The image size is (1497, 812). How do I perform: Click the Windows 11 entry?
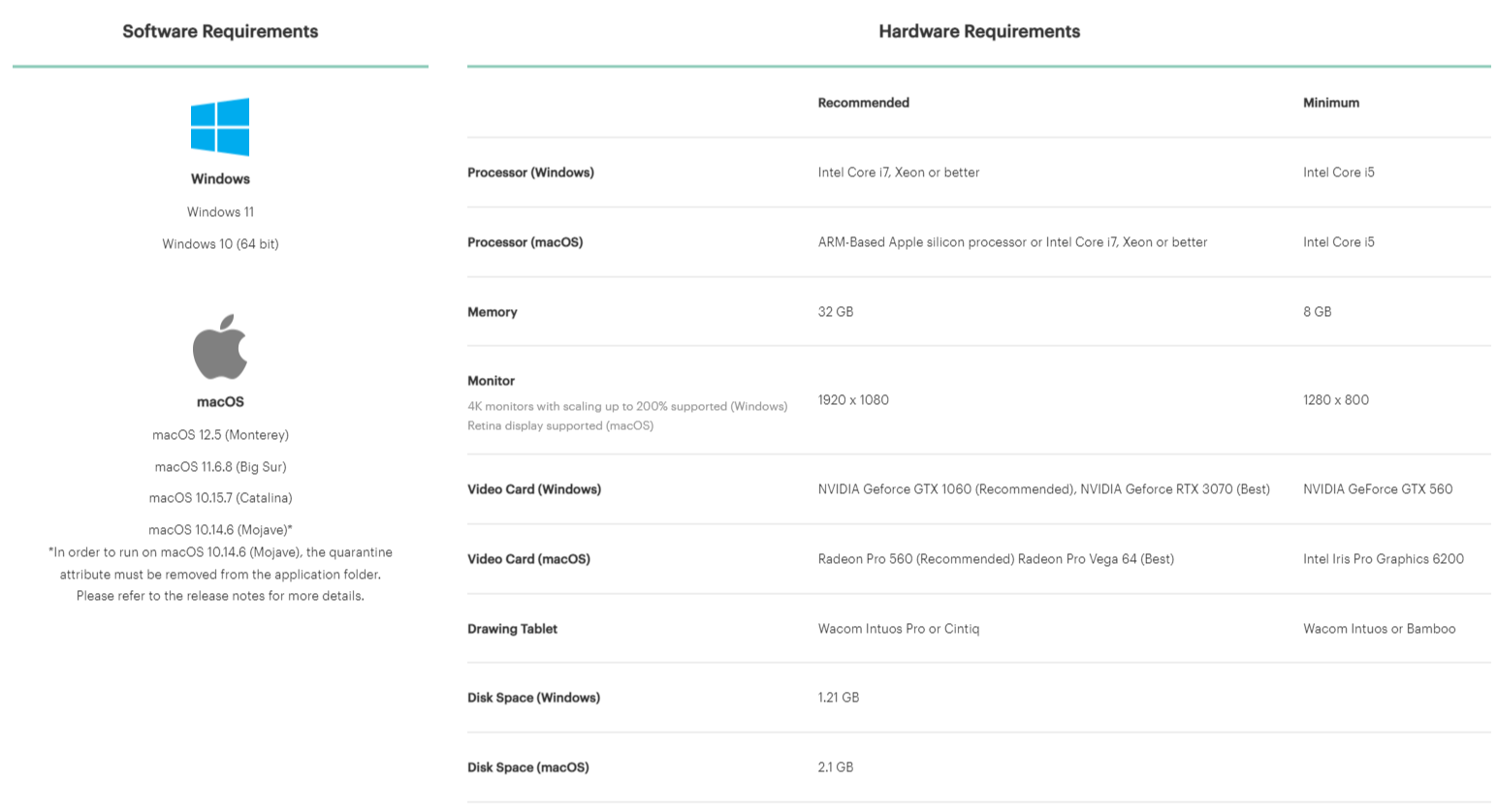tap(220, 212)
